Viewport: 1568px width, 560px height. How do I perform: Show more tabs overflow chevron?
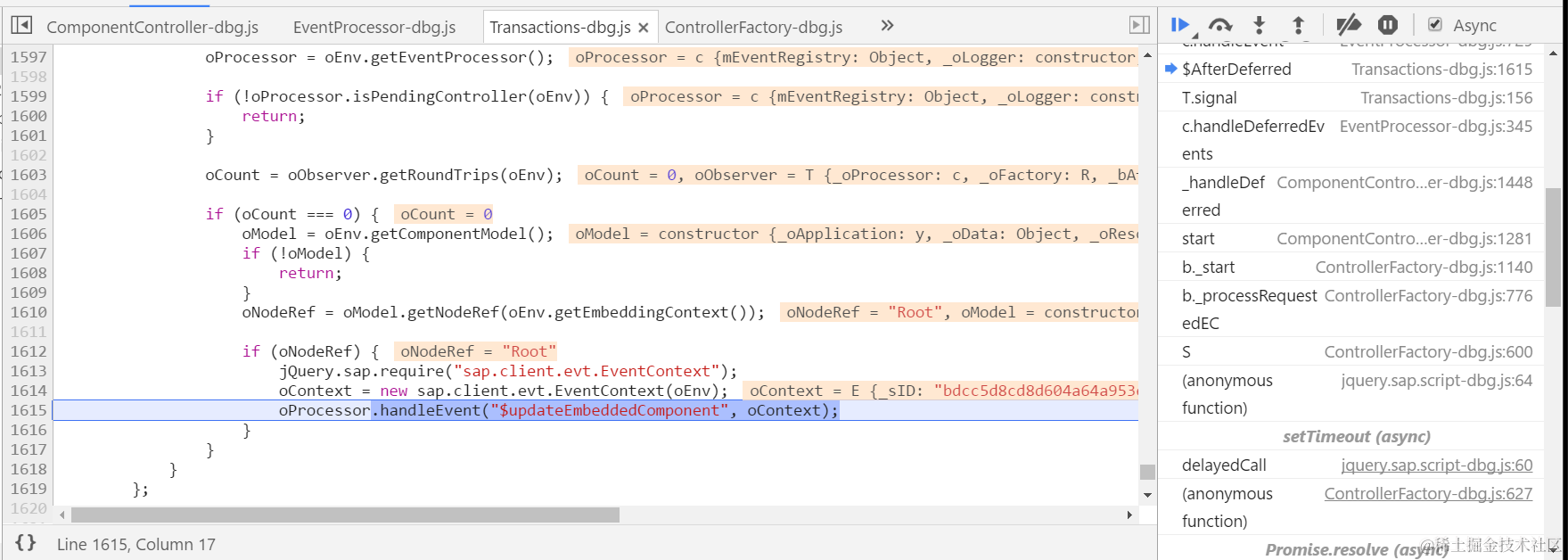click(x=887, y=26)
